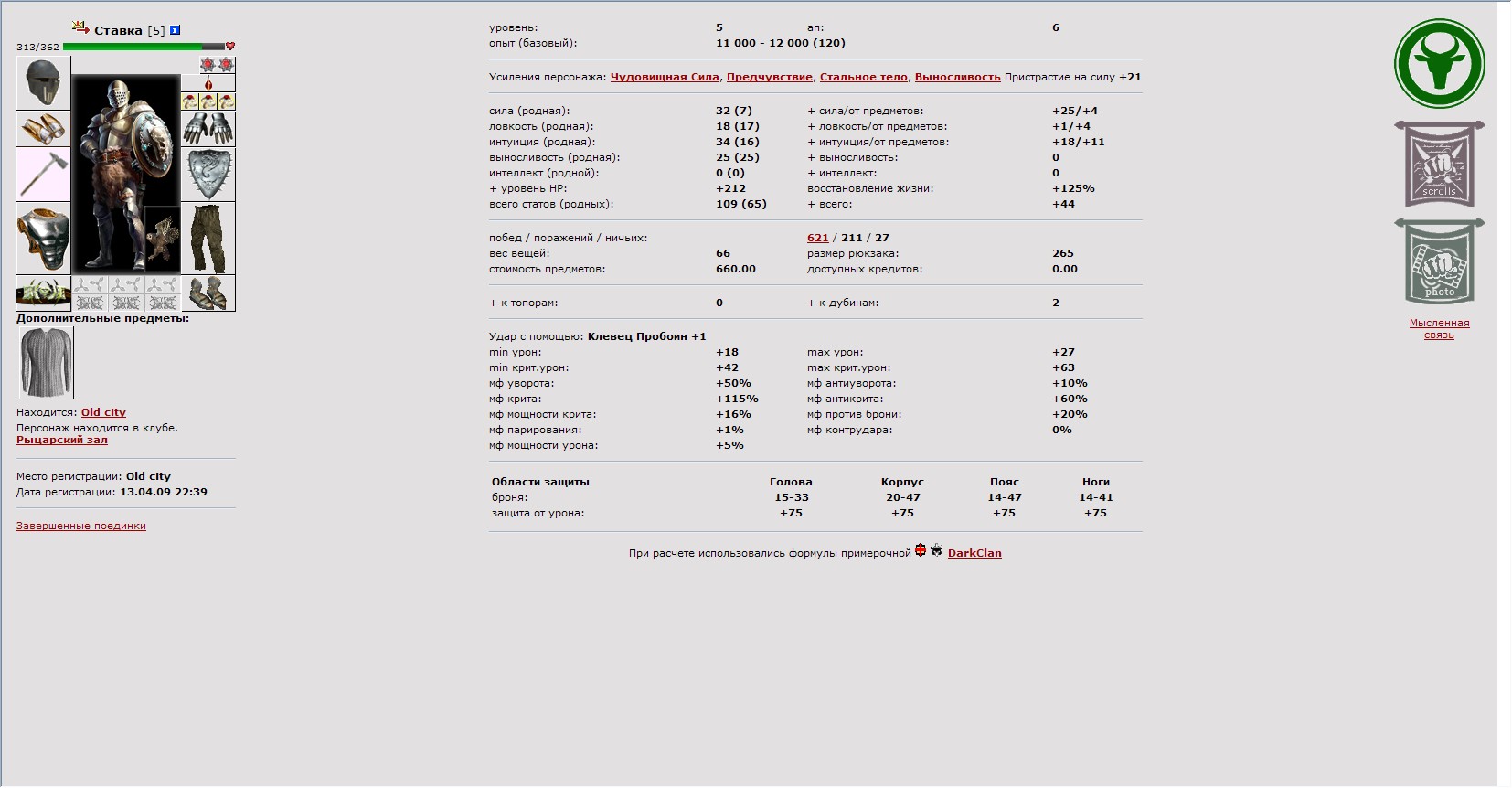Open the Выносливость buff link
Image resolution: width=1512 pixels, height=788 pixels.
(958, 77)
